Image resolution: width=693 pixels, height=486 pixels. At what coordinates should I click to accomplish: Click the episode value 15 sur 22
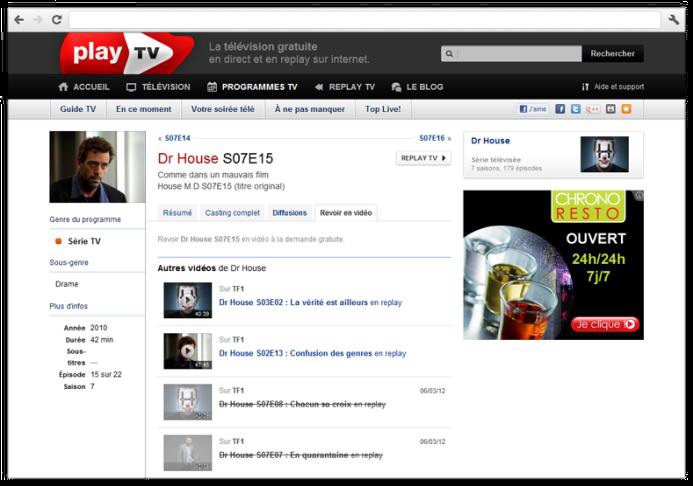pyautogui.click(x=106, y=375)
